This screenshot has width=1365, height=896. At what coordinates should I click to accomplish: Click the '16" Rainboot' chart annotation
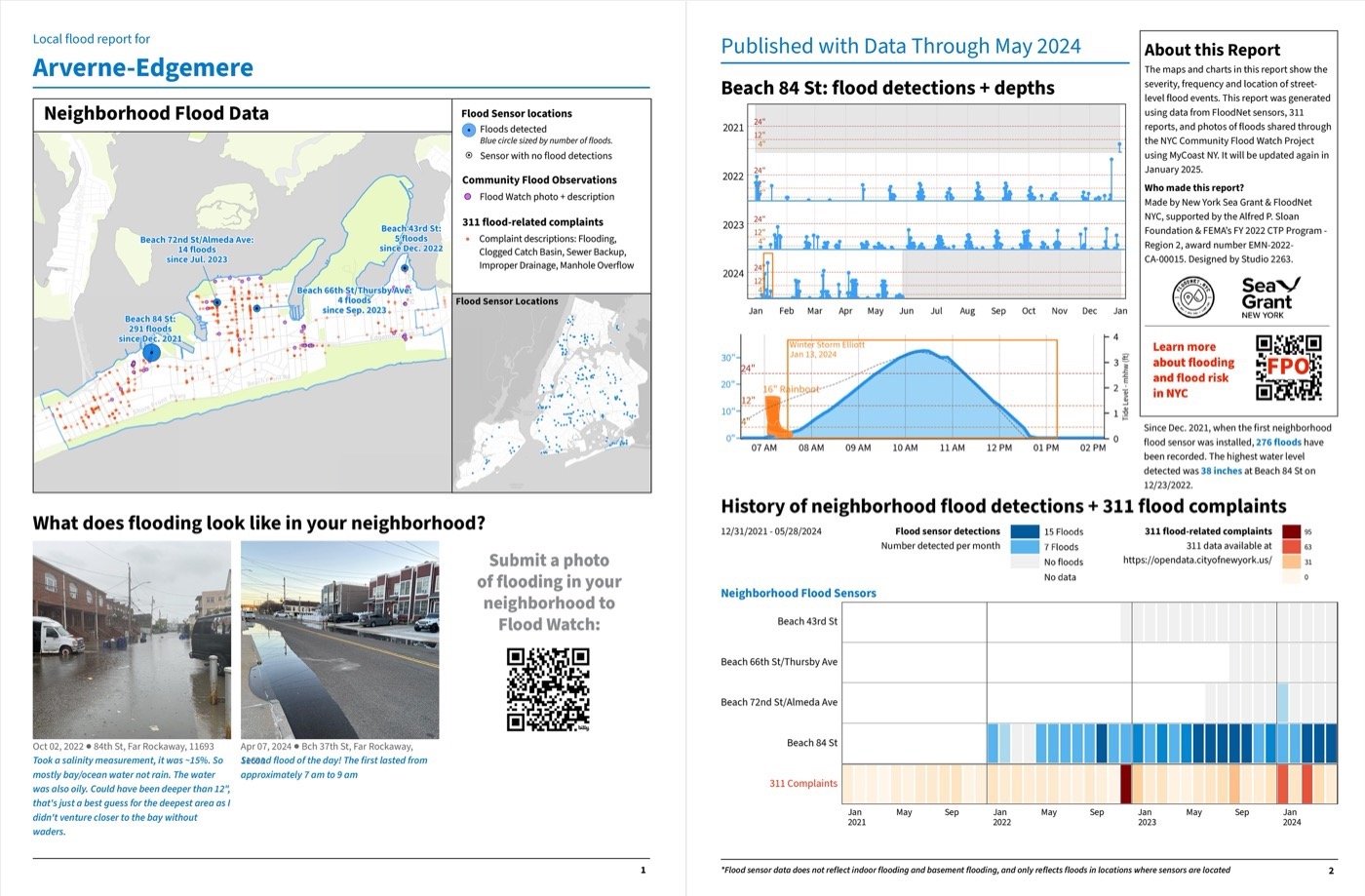(x=791, y=389)
